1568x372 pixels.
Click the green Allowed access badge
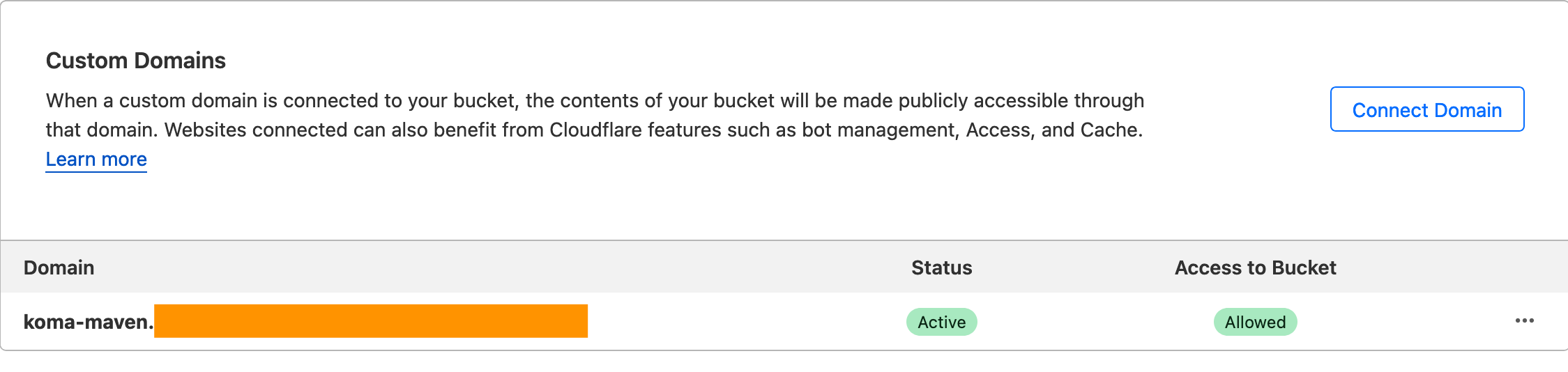(x=1255, y=322)
